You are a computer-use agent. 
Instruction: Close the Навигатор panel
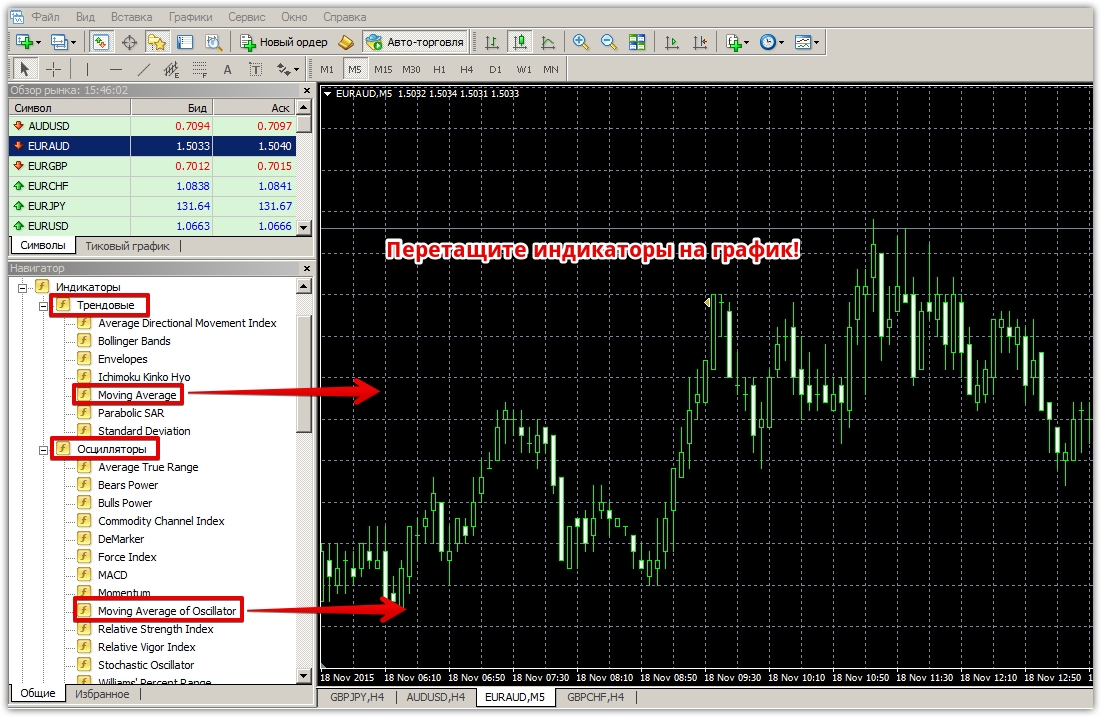[306, 268]
